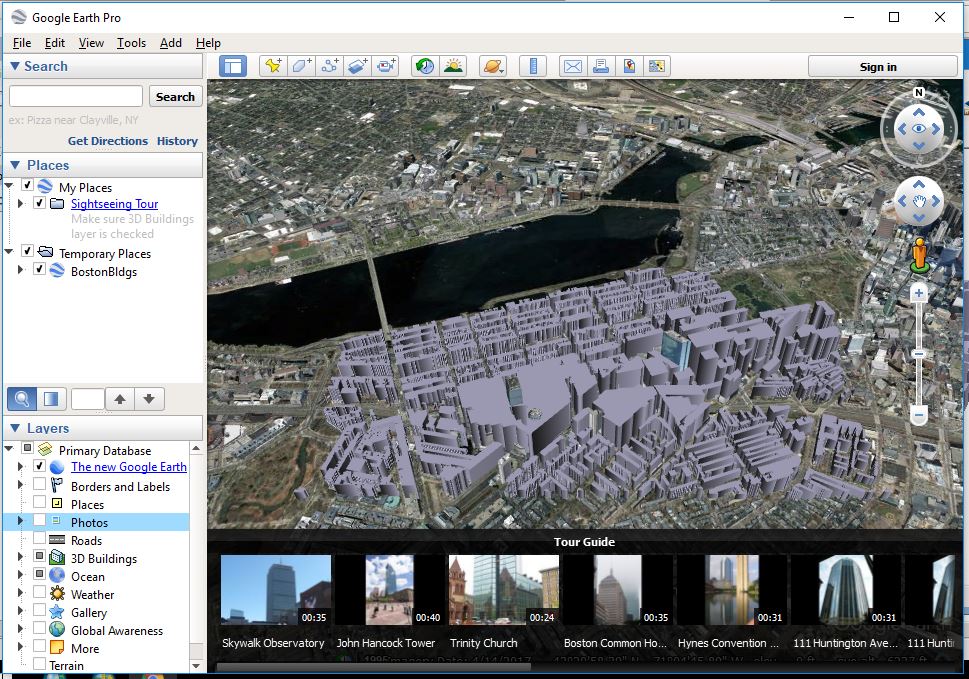The width and height of the screenshot is (969, 679).
Task: Play the Skywalk Observatory tour thumbnail
Action: (276, 589)
